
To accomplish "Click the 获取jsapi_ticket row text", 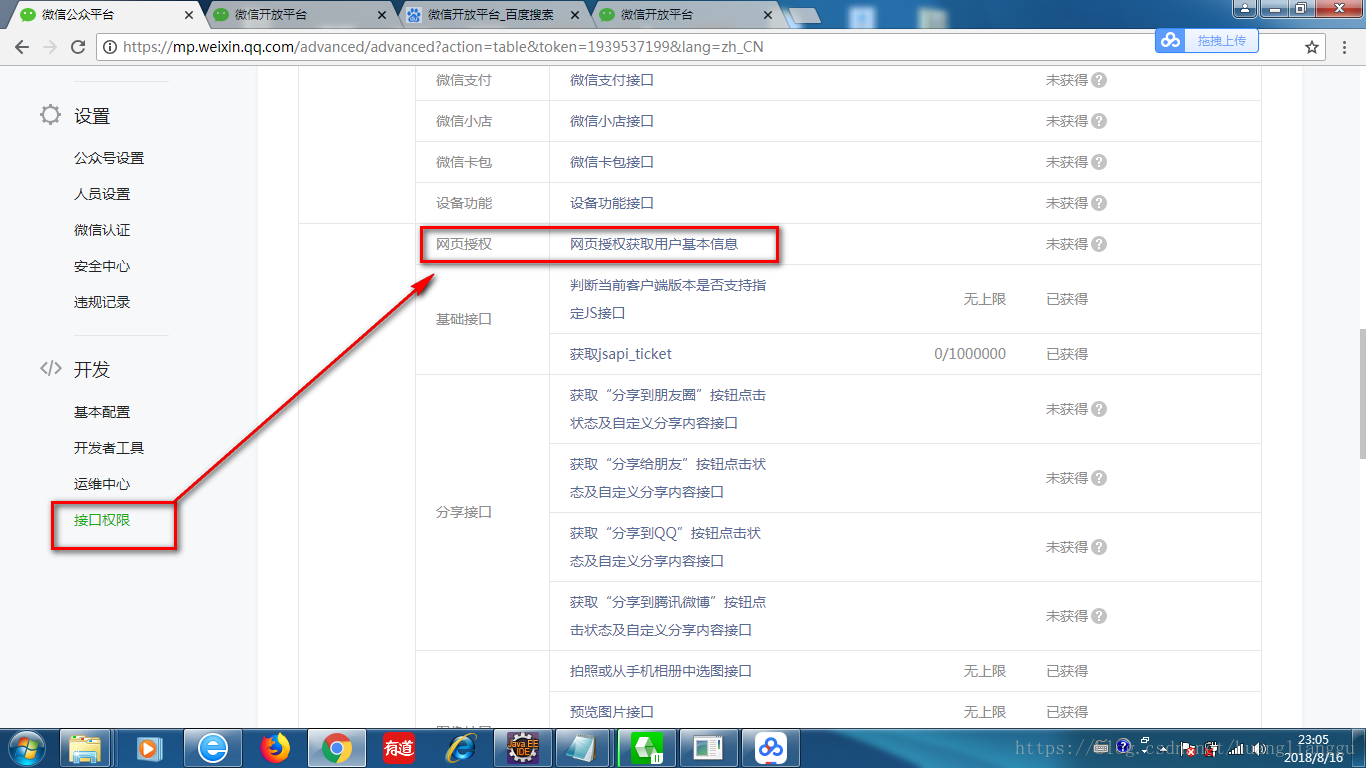I will pos(621,354).
